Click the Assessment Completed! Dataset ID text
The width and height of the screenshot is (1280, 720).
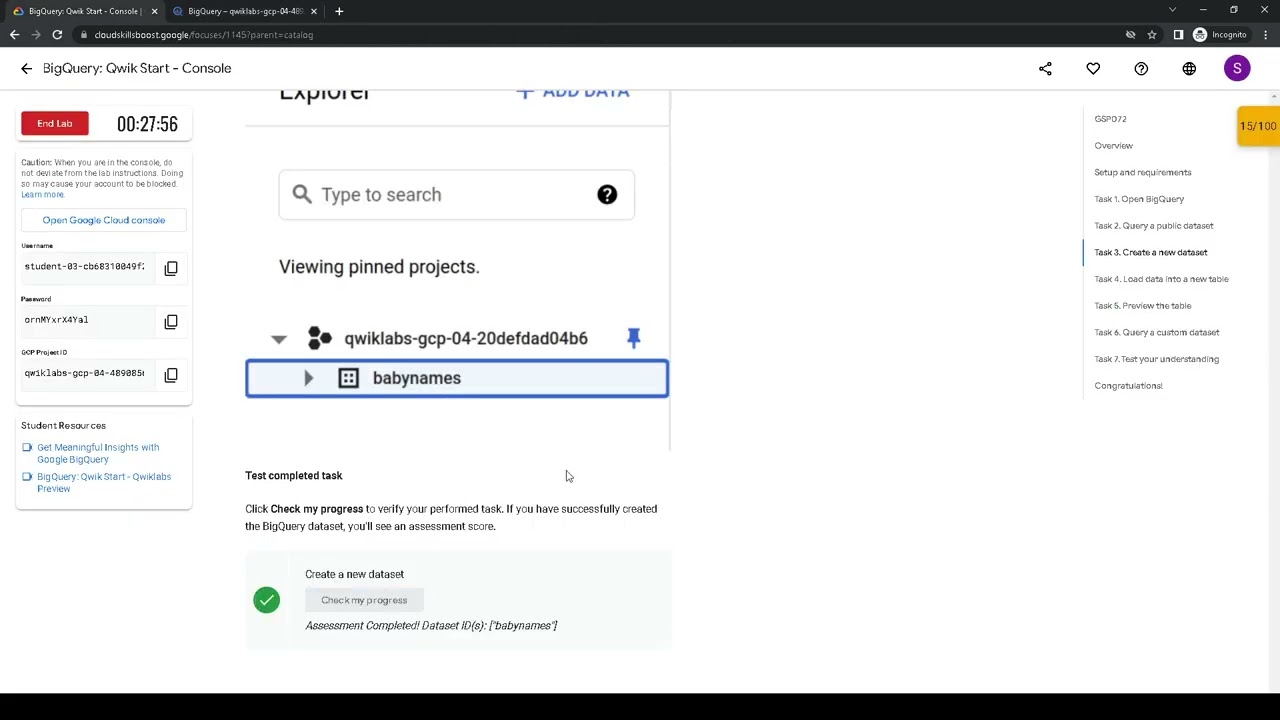pyautogui.click(x=431, y=626)
